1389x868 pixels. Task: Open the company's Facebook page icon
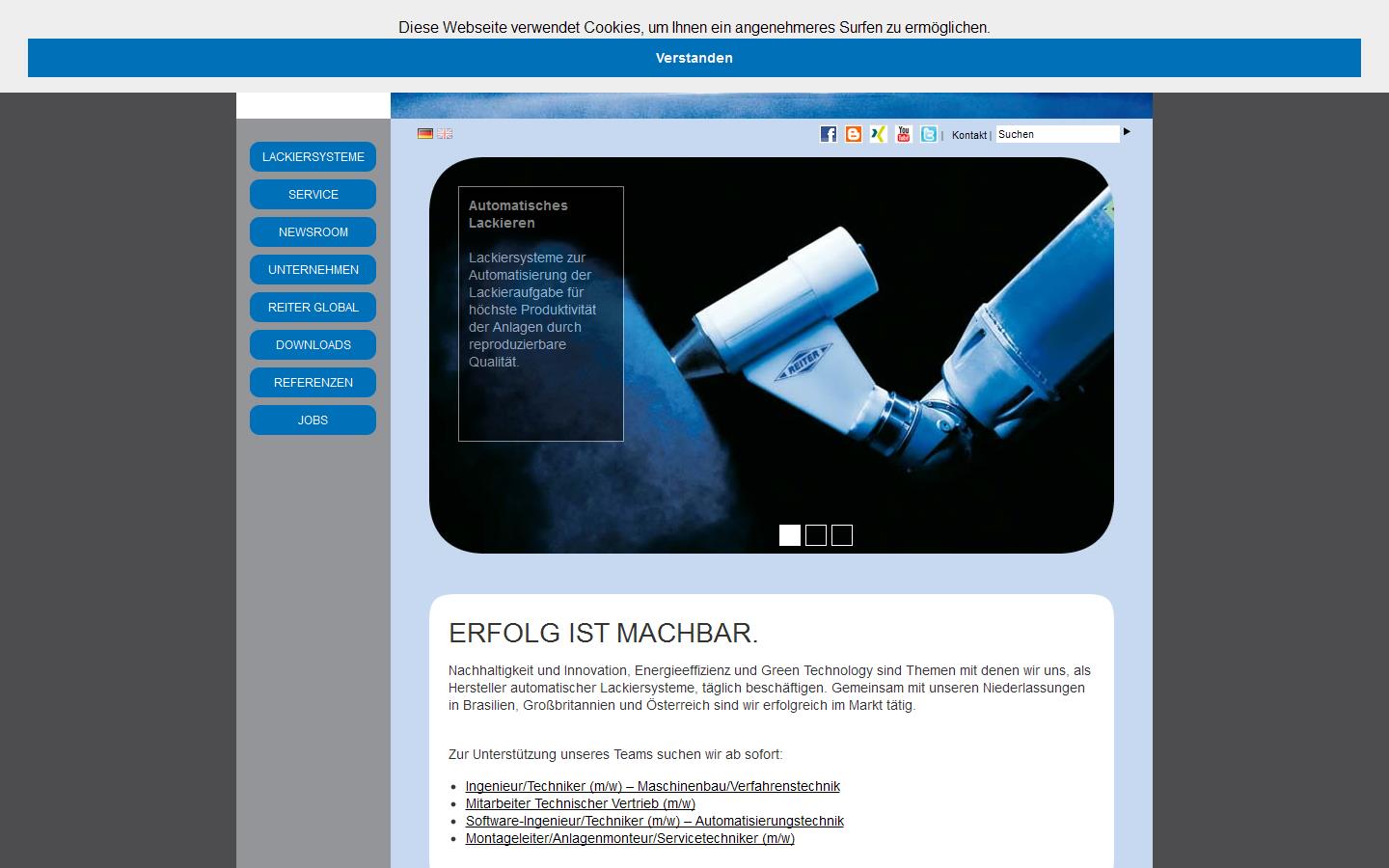click(828, 134)
